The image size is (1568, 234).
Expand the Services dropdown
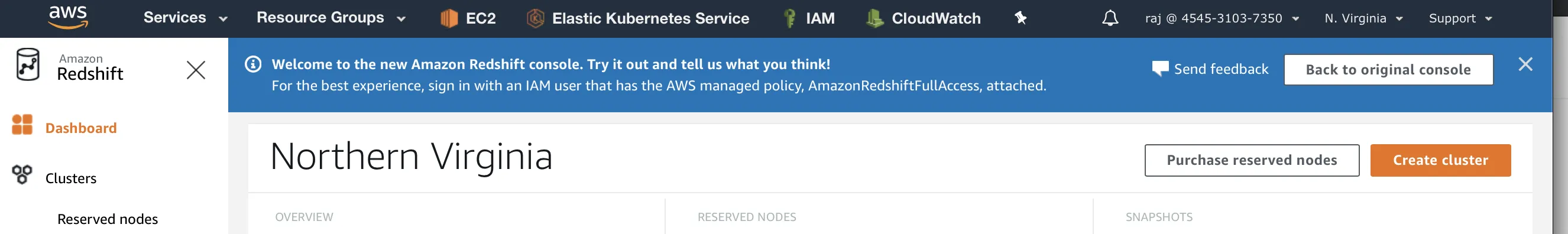(x=186, y=18)
